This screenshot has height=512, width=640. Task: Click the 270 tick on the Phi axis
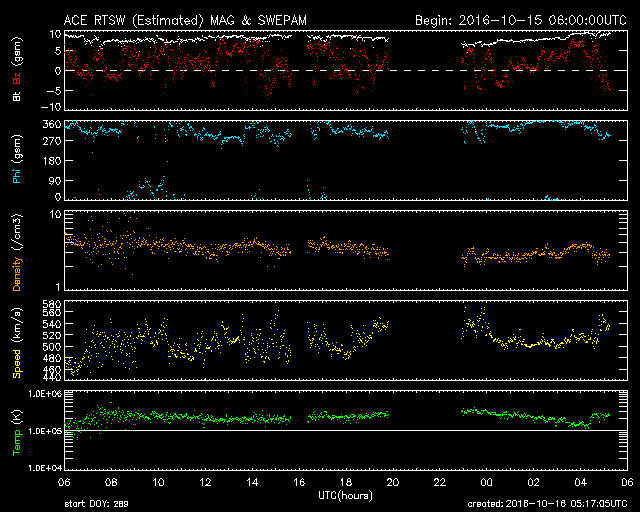point(52,141)
